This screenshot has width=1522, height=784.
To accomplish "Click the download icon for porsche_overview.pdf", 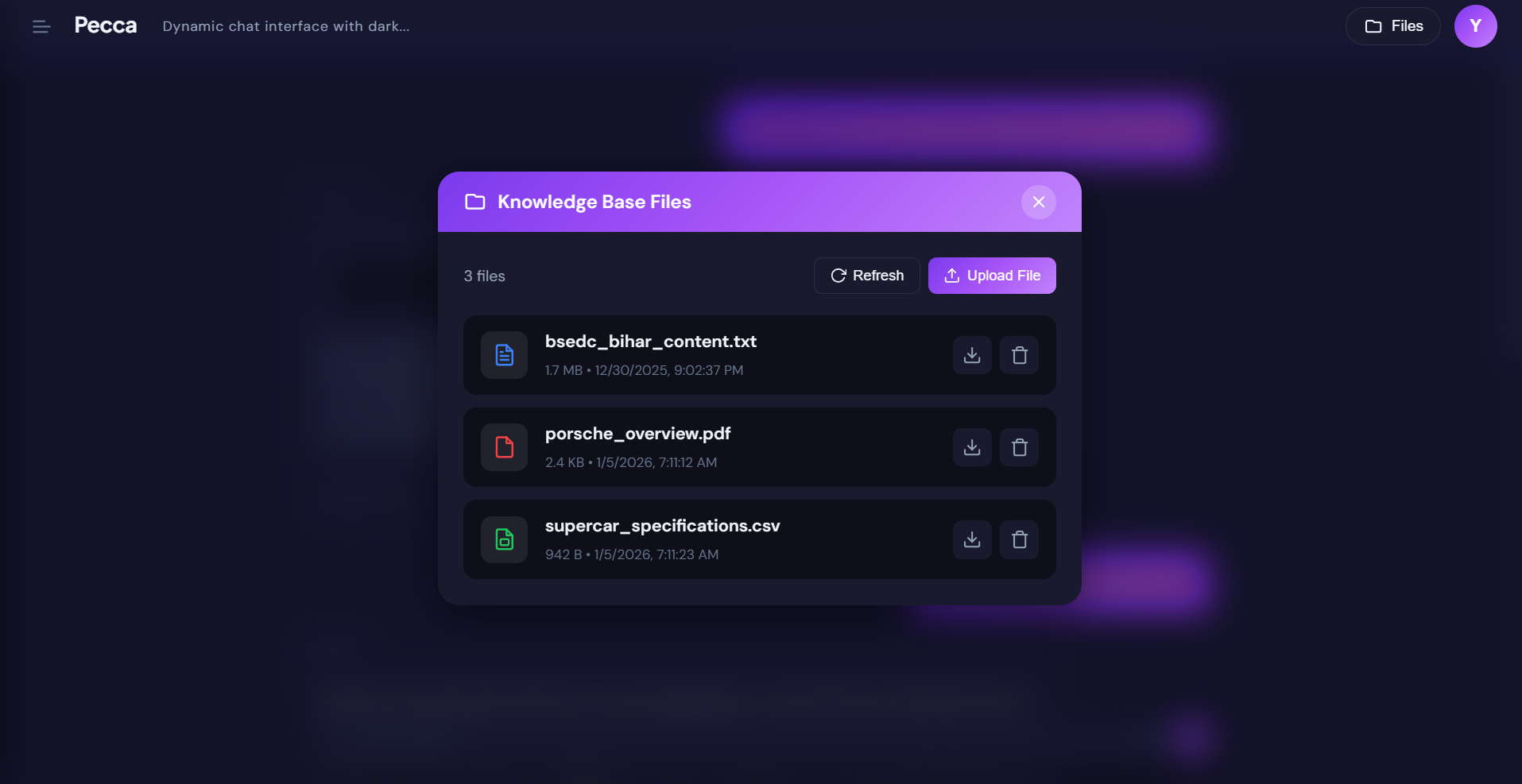I will coord(971,447).
